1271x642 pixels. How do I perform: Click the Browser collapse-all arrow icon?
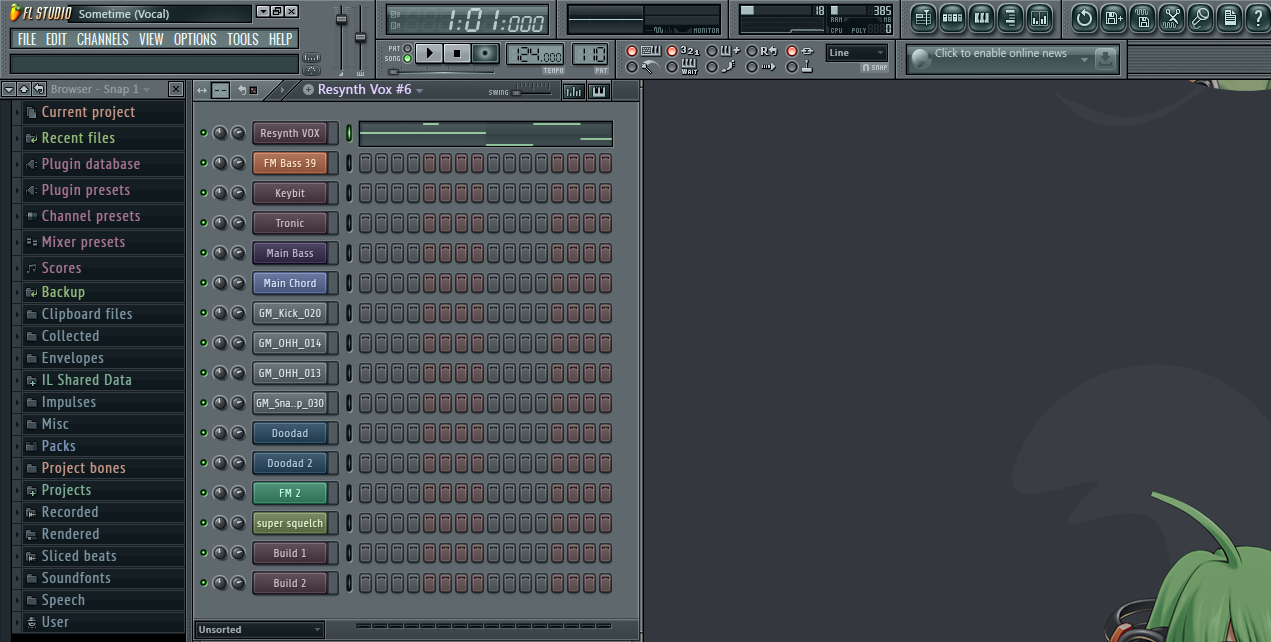pos(9,89)
